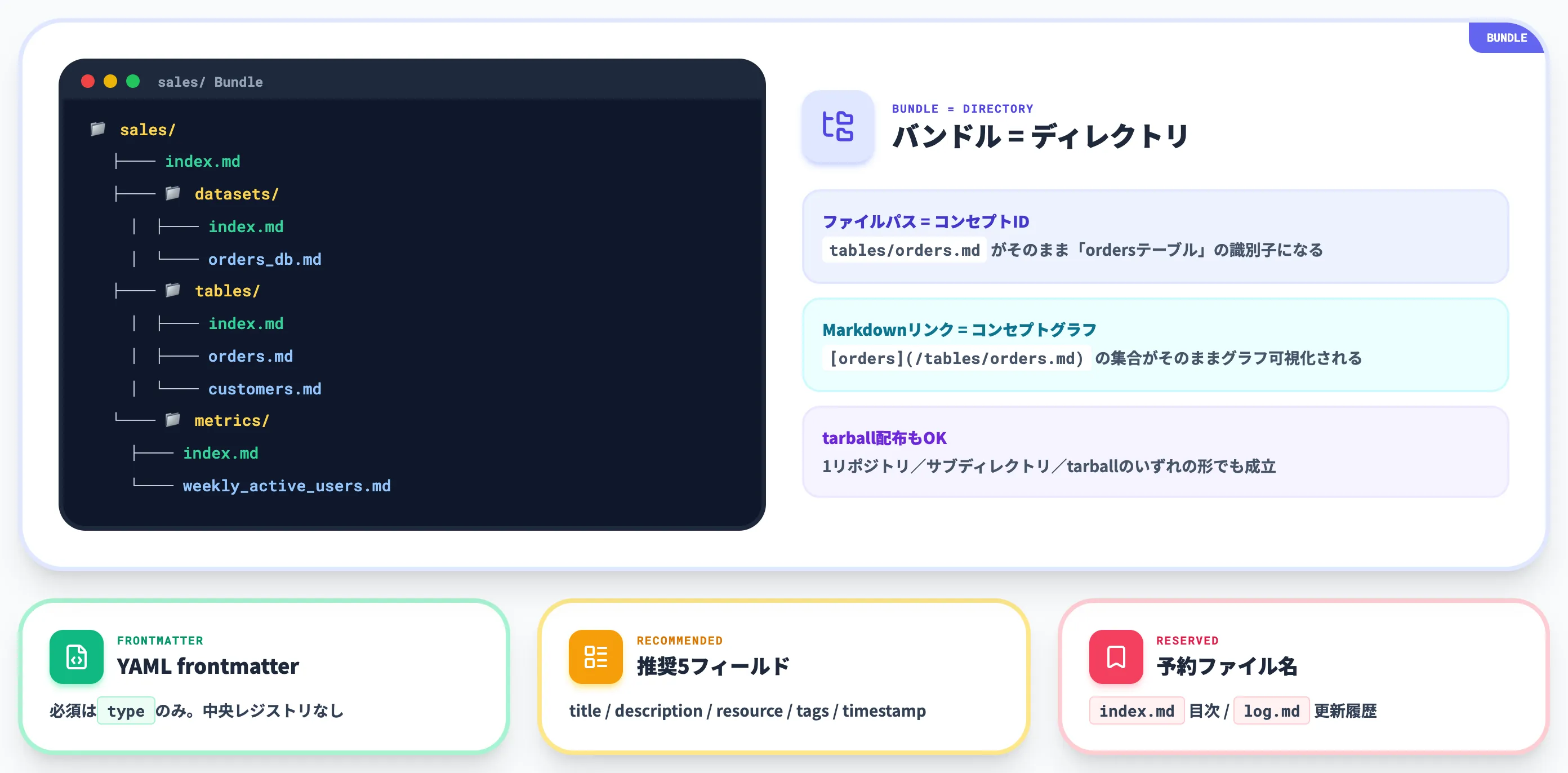Click the RESERVED label

tap(1187, 641)
